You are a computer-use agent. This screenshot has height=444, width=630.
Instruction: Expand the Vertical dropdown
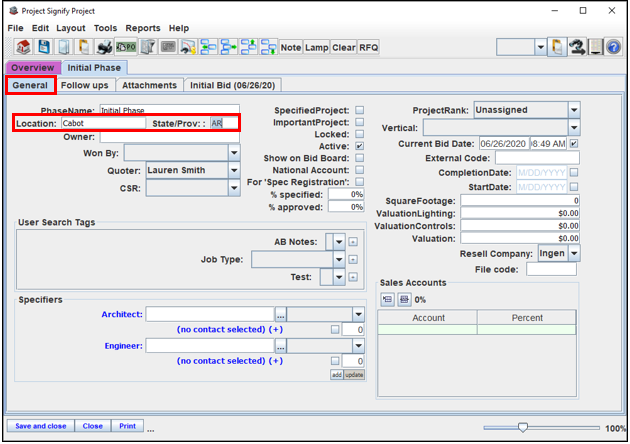click(574, 128)
